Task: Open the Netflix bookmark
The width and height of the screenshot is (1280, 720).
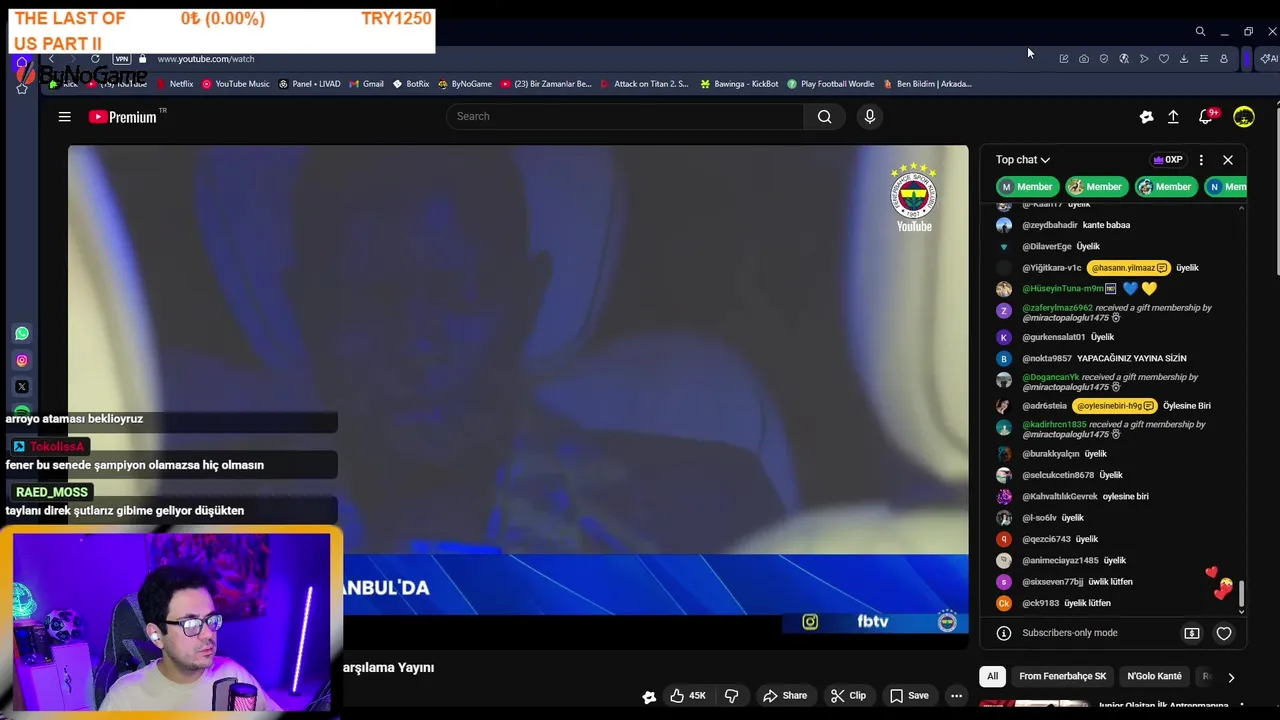Action: click(174, 84)
